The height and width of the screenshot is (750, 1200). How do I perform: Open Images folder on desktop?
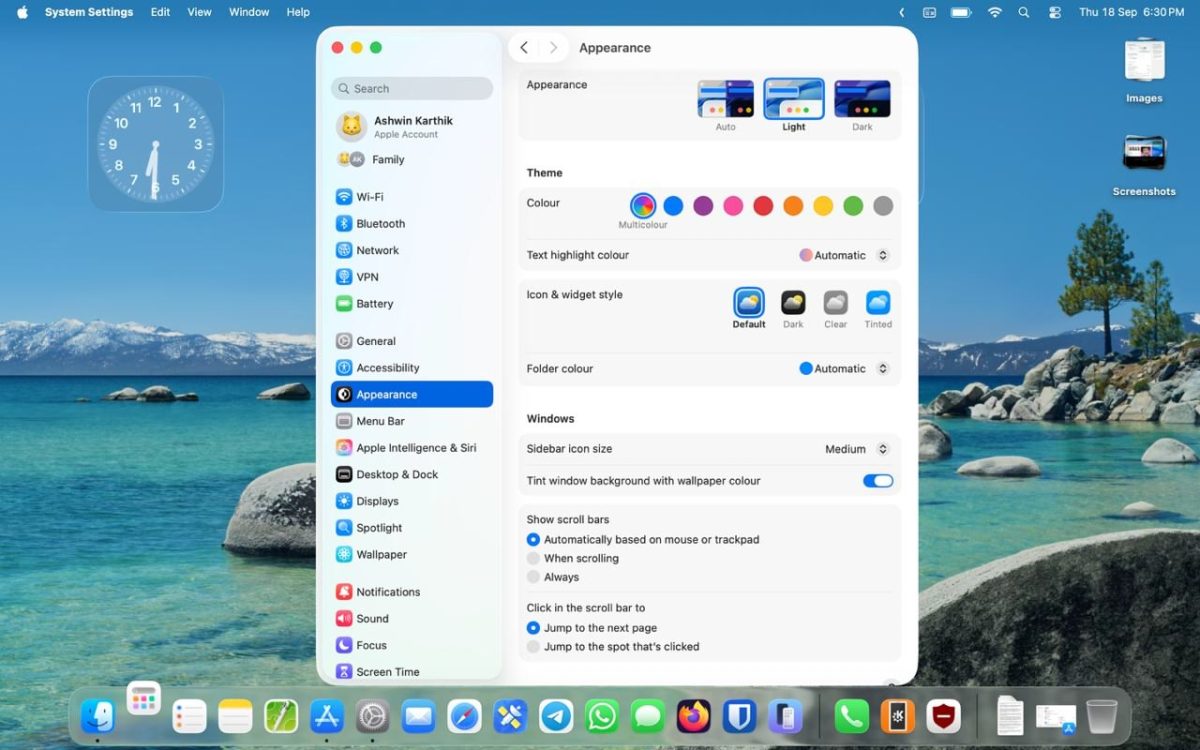click(x=1144, y=71)
